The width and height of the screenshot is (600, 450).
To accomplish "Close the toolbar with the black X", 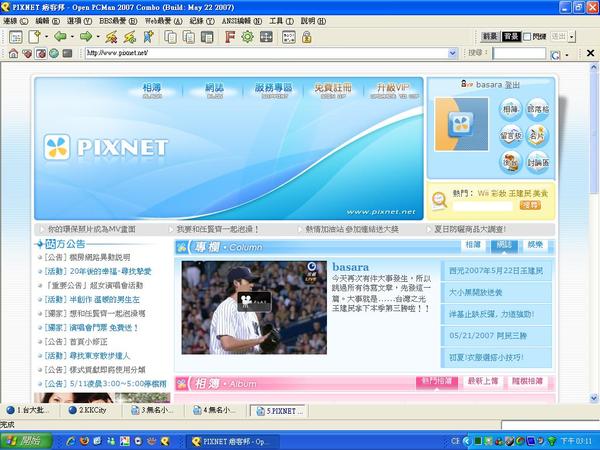I will [590, 53].
